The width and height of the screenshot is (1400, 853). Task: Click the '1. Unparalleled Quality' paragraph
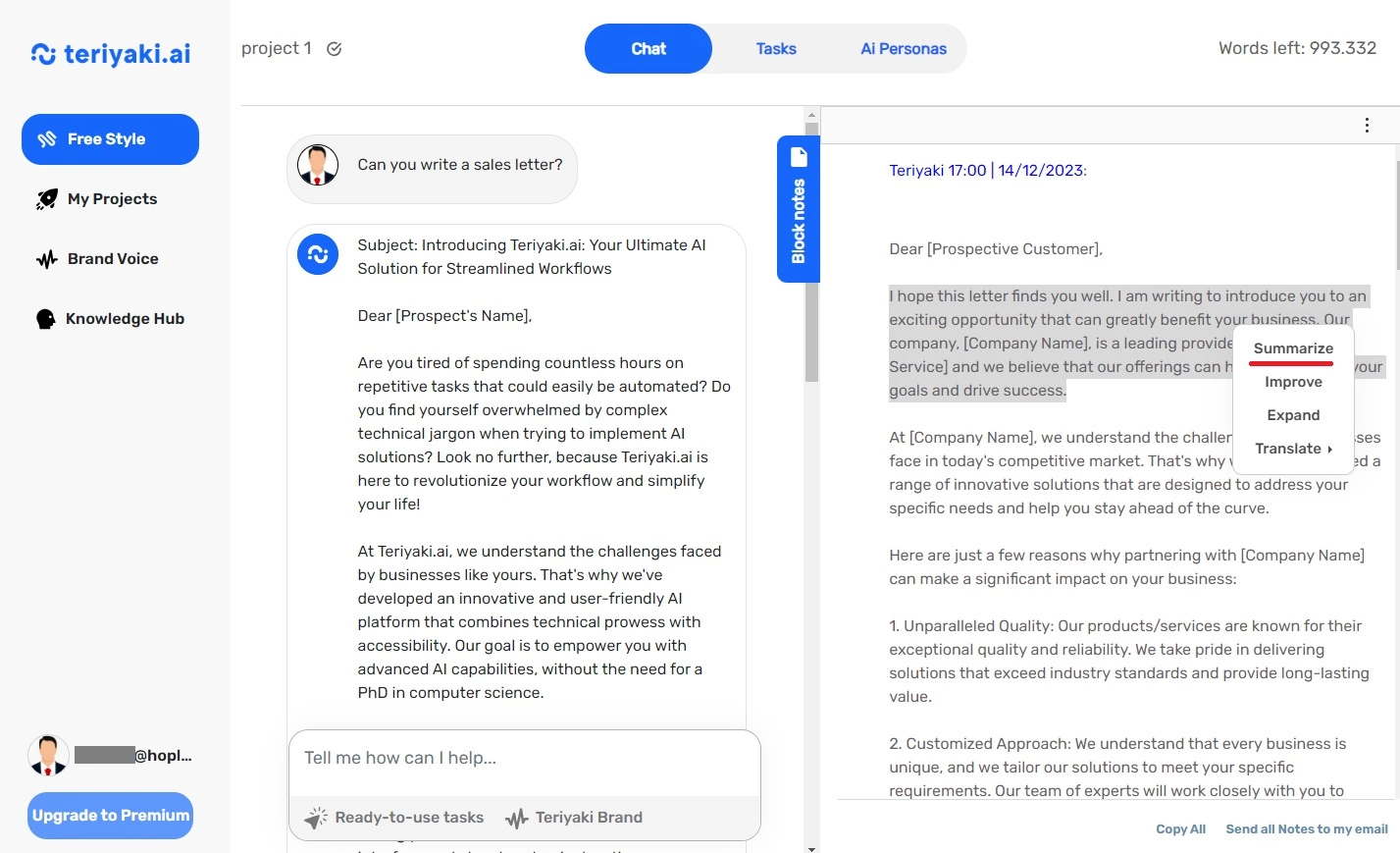(x=1129, y=662)
